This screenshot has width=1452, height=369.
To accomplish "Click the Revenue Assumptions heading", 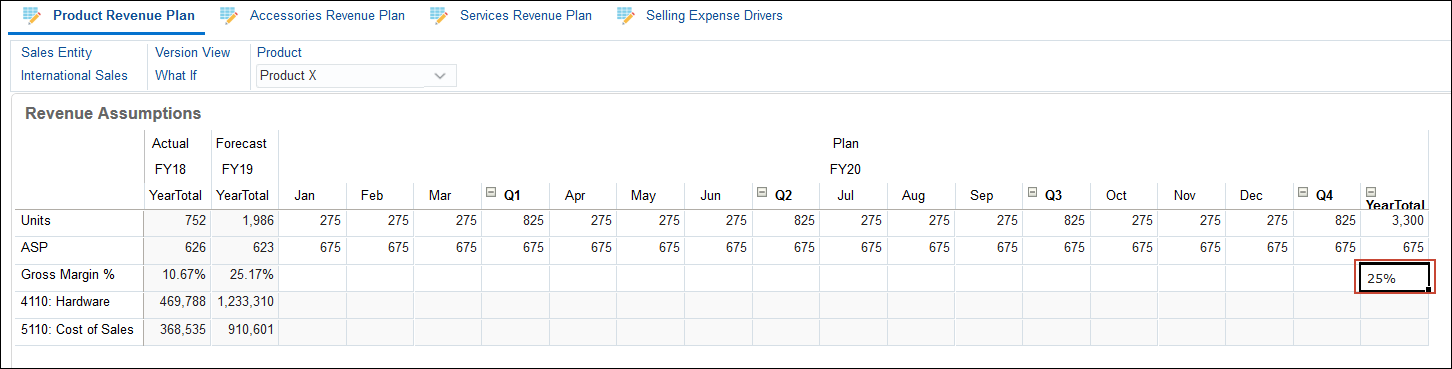I will pos(113,113).
